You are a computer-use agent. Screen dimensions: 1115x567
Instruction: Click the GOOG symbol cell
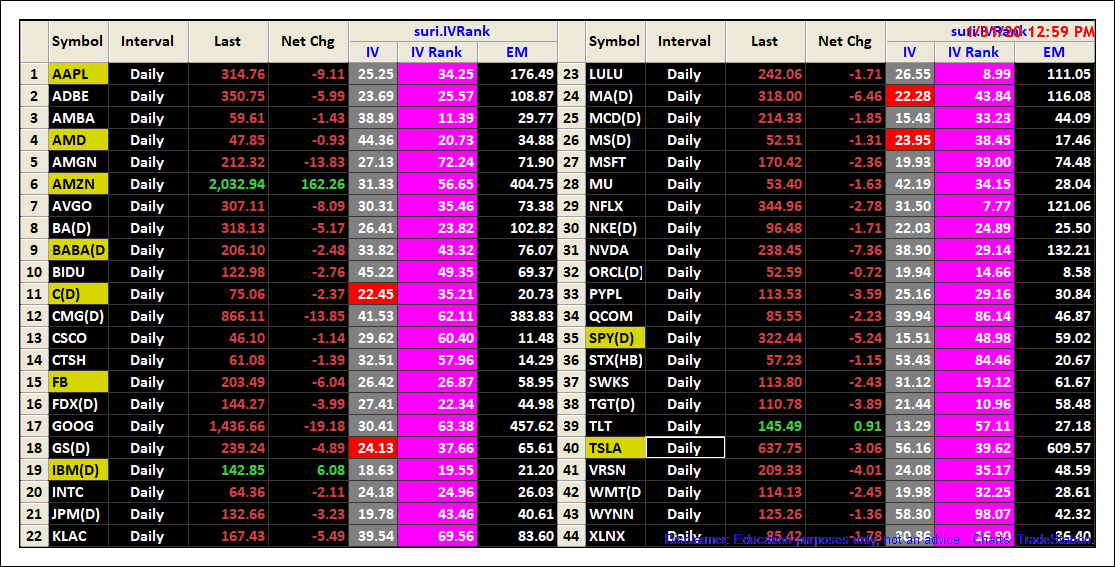tap(78, 427)
